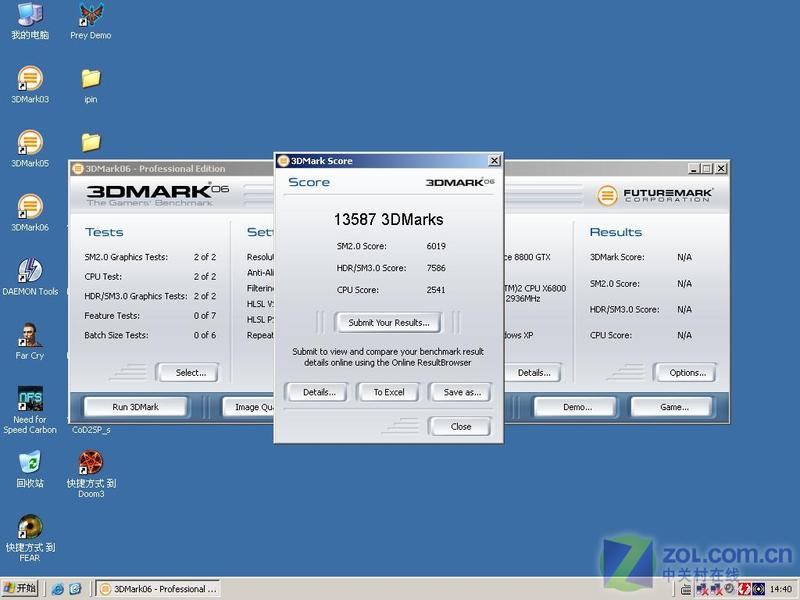Open the DAEMON Tools desktop icon
The width and height of the screenshot is (800, 600).
30,277
